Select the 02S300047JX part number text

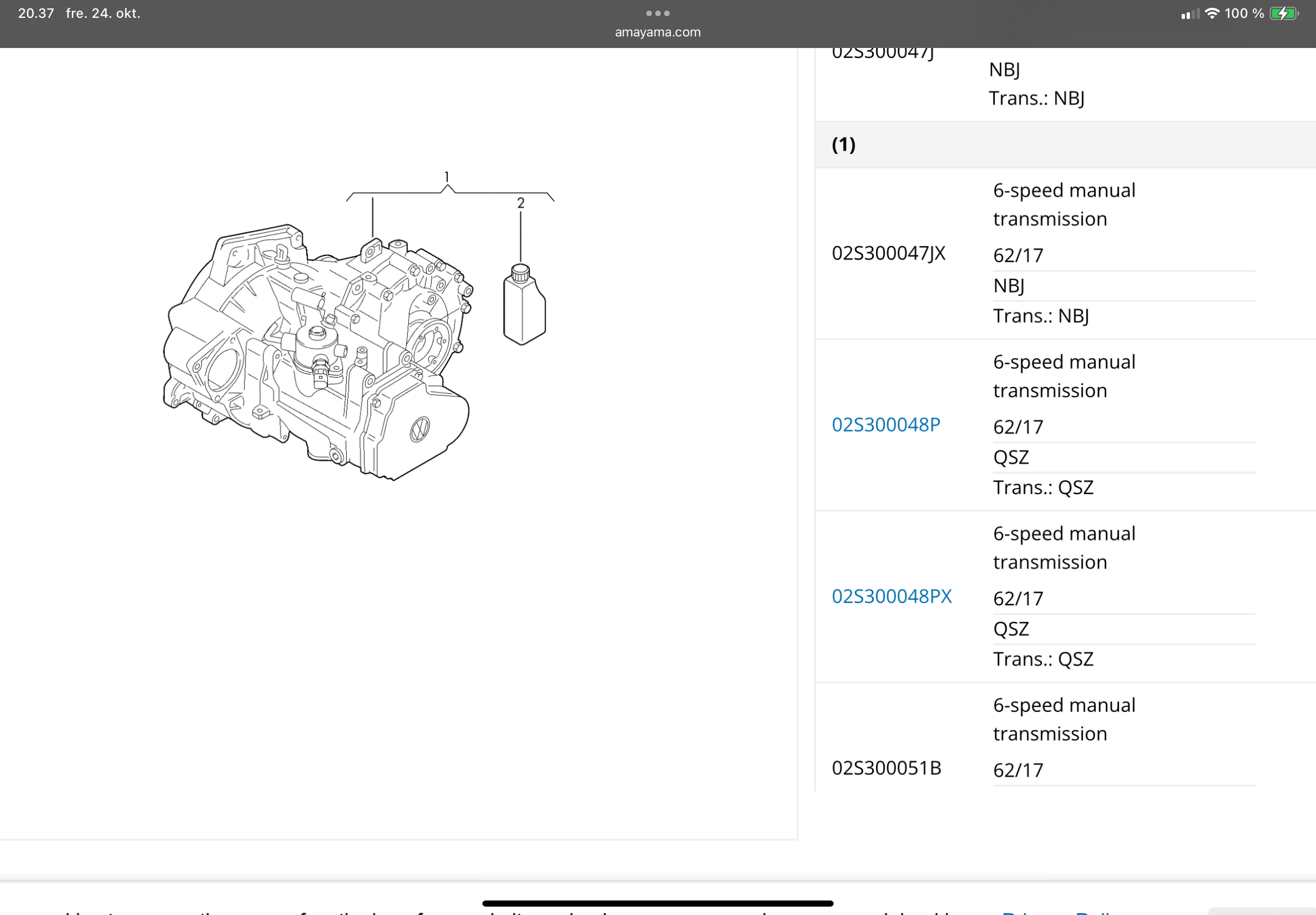tap(888, 253)
